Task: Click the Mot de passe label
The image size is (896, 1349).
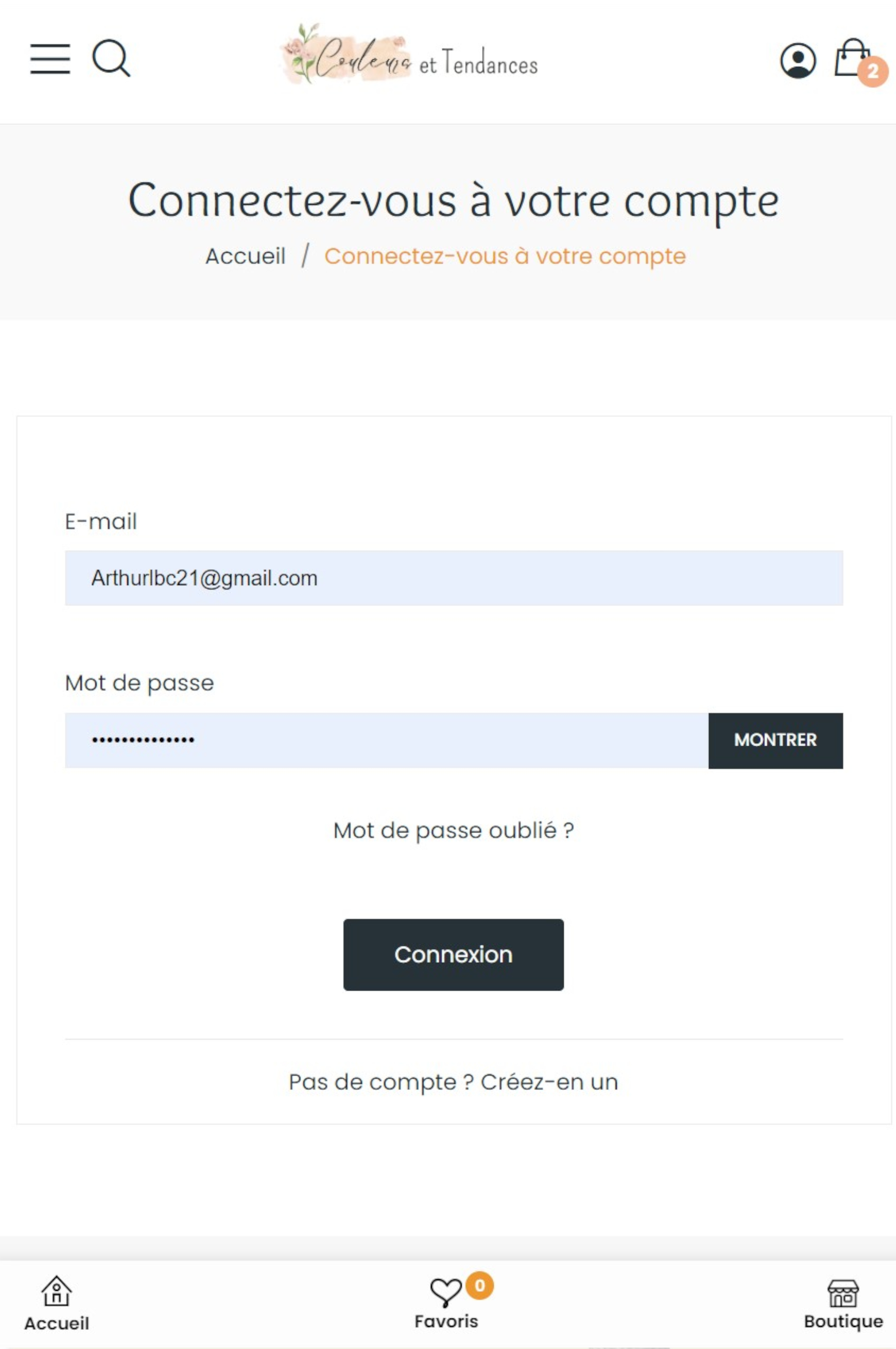Action: (x=140, y=683)
